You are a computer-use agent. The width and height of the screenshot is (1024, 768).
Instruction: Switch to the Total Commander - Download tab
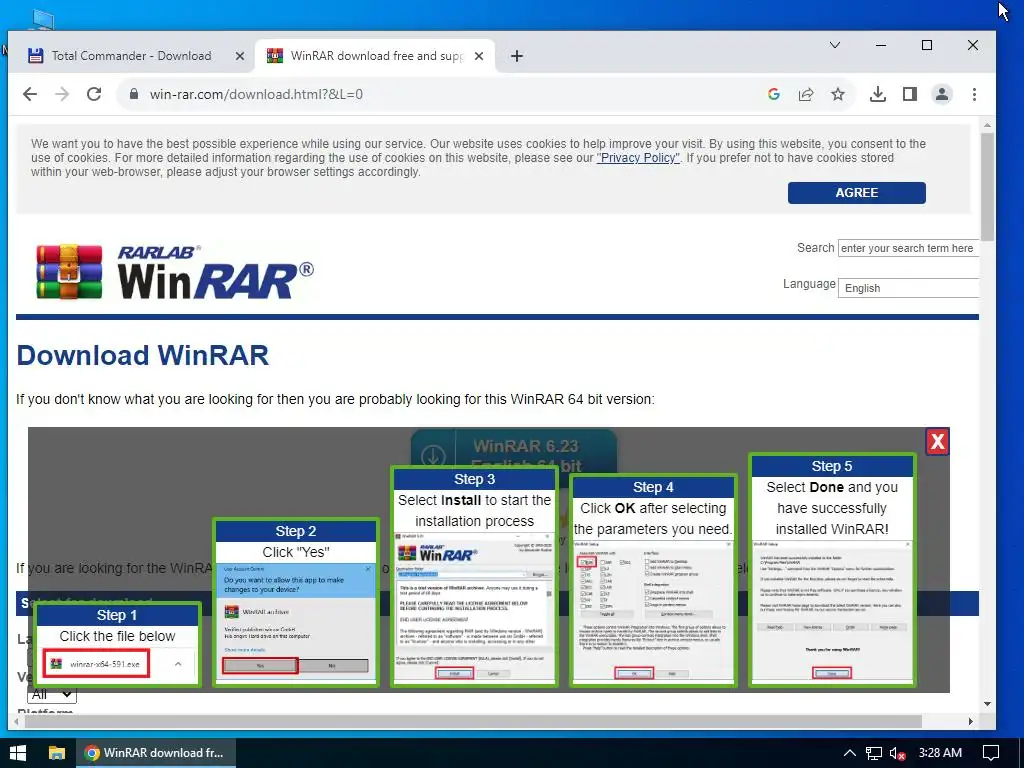(131, 56)
